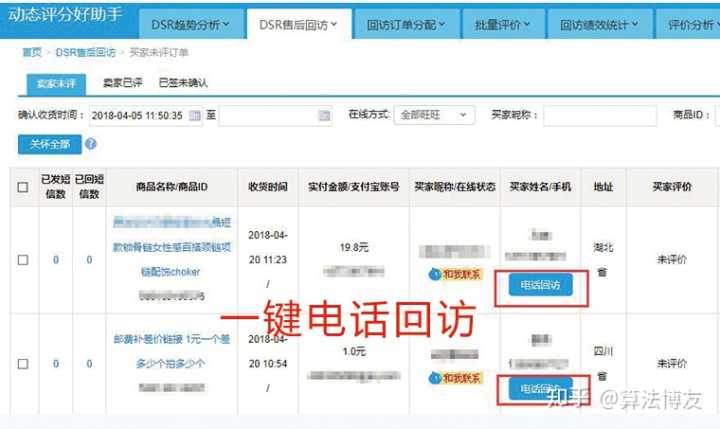Open the start date calendar picker icon
Viewport: 720px width, 429px height.
point(195,115)
